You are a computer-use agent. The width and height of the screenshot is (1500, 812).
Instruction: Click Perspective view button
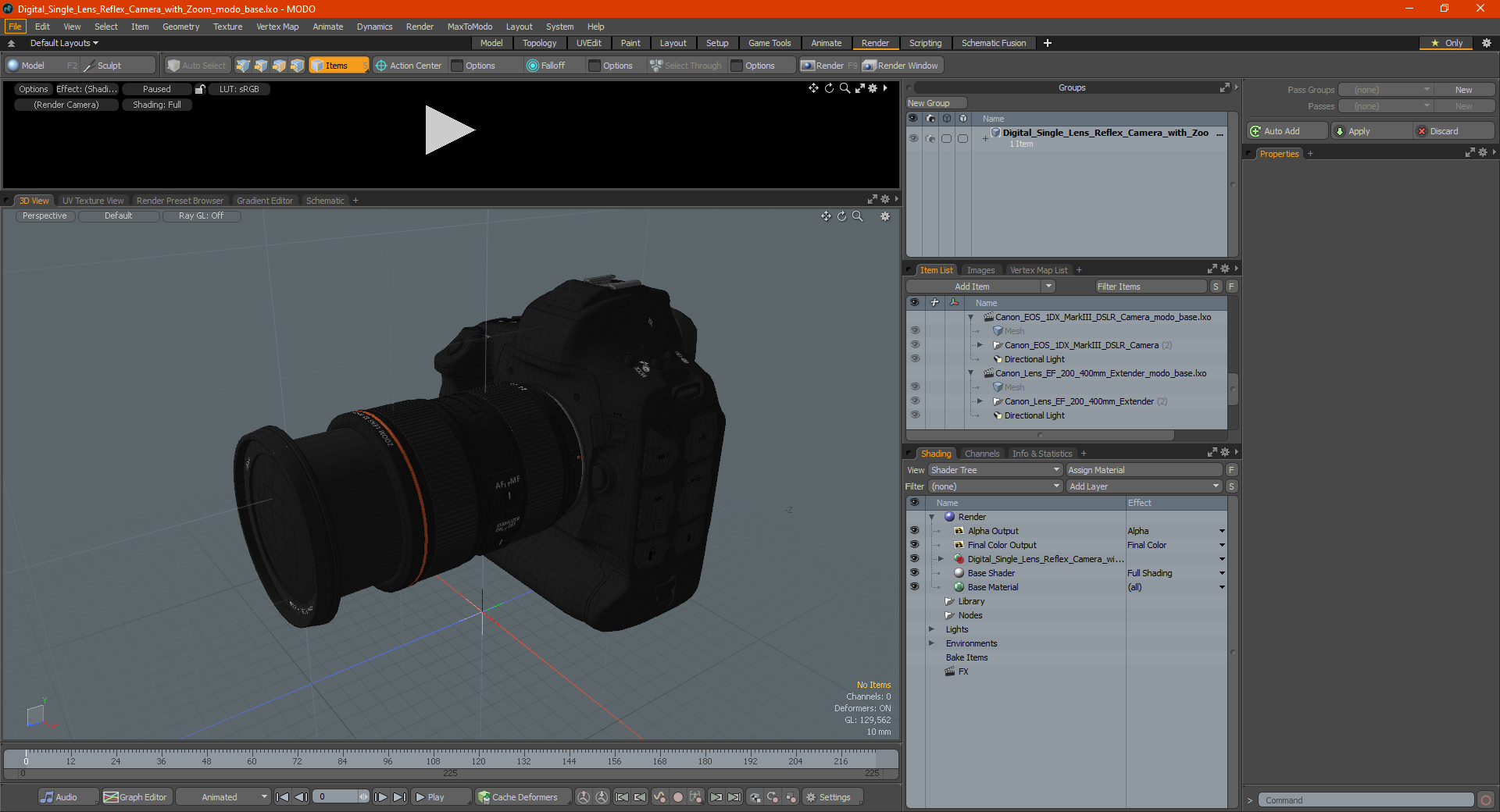[45, 216]
